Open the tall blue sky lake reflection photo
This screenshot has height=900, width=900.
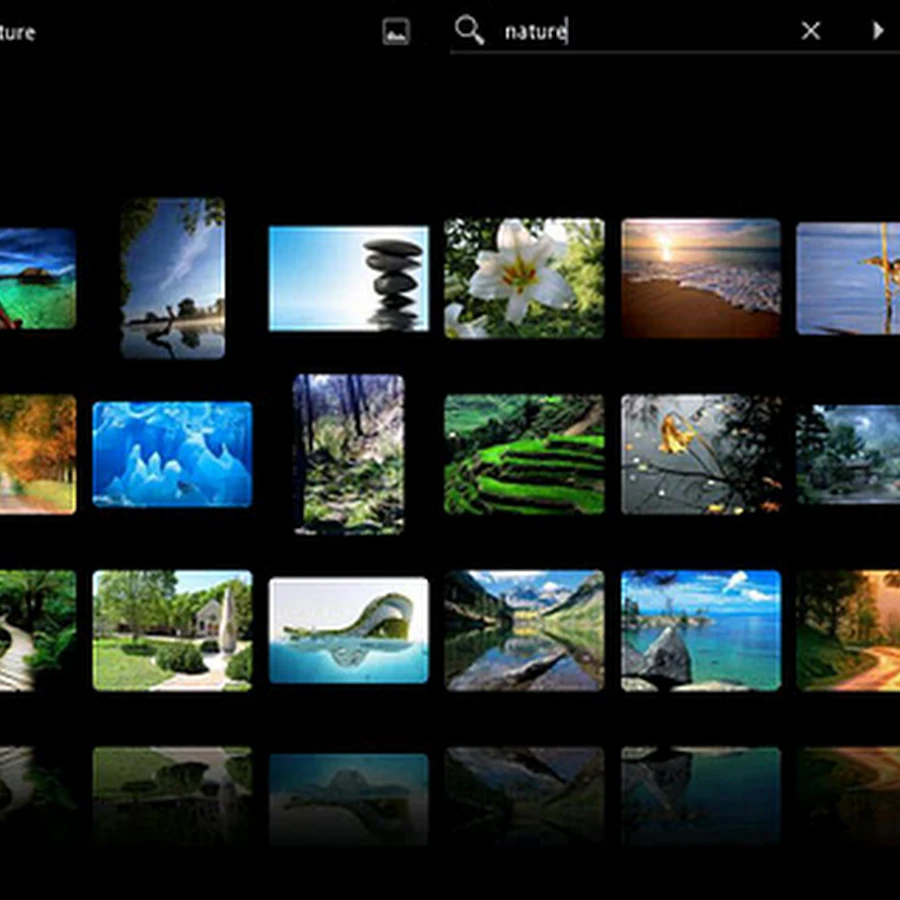(173, 278)
